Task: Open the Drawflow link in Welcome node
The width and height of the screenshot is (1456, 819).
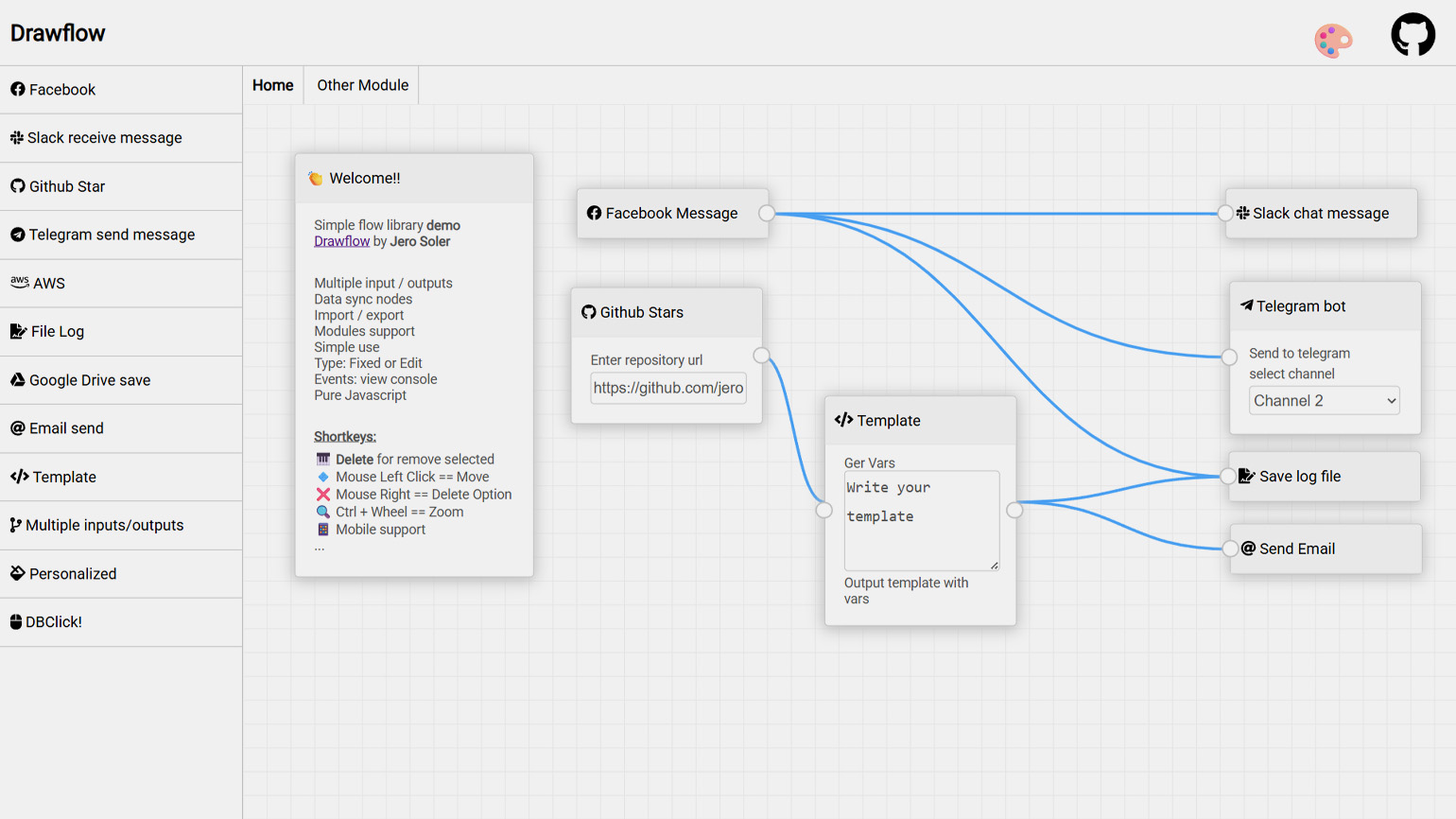Action: 341,241
